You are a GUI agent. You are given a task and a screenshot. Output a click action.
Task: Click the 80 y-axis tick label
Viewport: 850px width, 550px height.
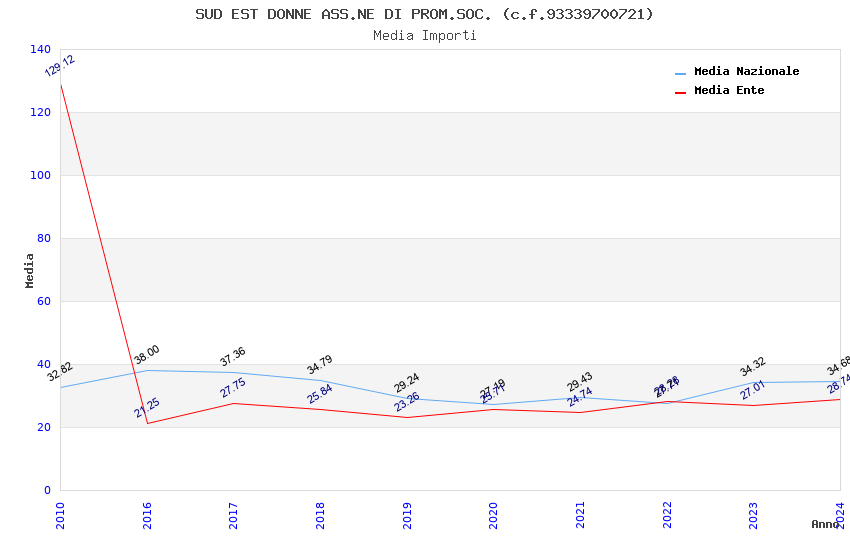coord(44,238)
